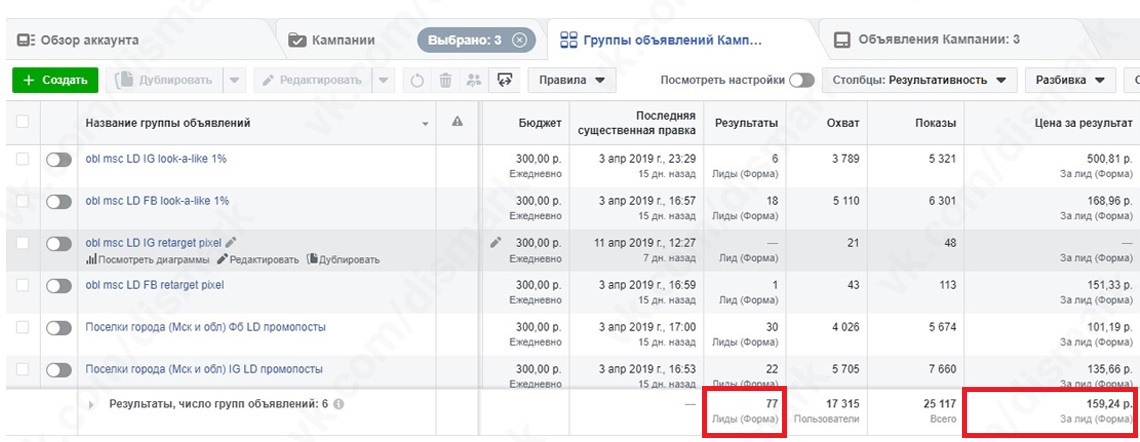Click the preview/share icon beside Правила

[x=505, y=80]
